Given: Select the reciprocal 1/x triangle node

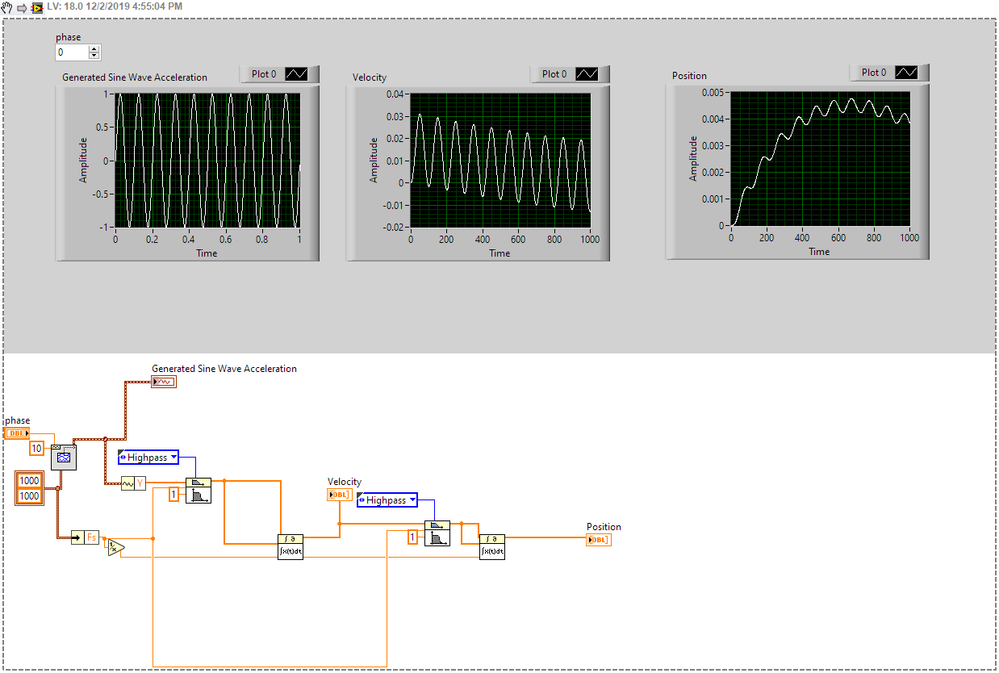Looking at the screenshot, I should coord(116,547).
